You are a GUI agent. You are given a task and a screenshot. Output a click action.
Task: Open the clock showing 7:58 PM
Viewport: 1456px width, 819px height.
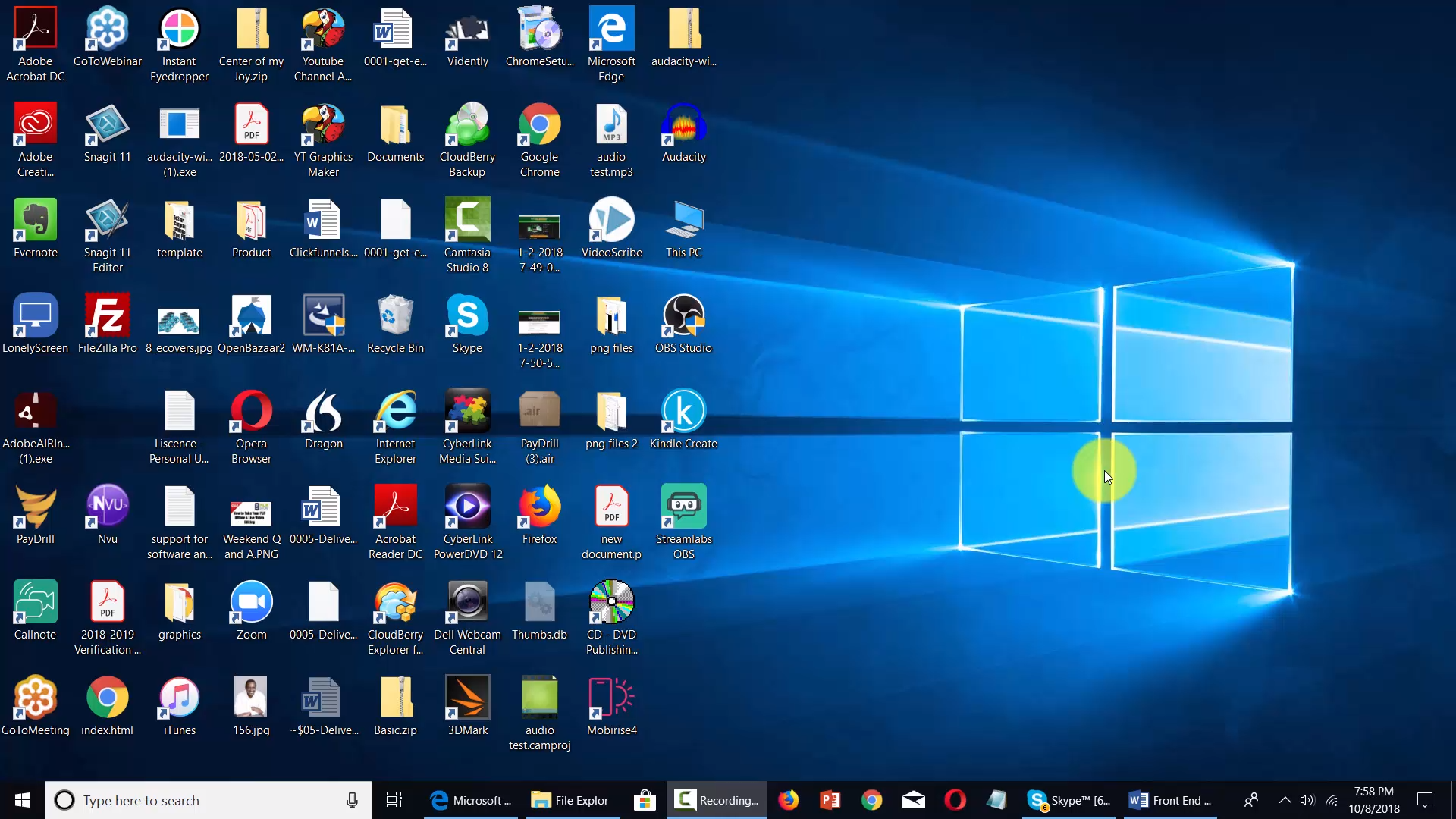[1374, 800]
